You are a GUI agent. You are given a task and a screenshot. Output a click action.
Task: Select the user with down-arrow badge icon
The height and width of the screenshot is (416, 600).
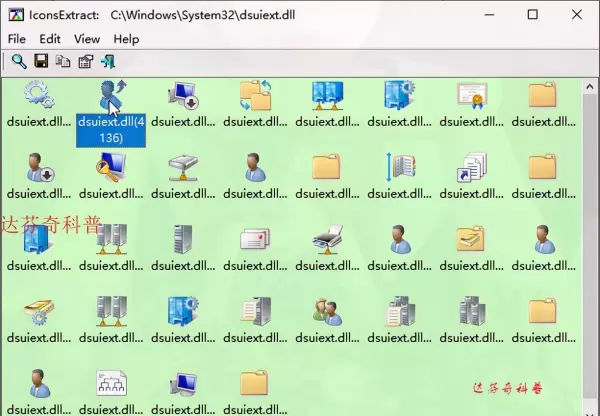[40, 167]
